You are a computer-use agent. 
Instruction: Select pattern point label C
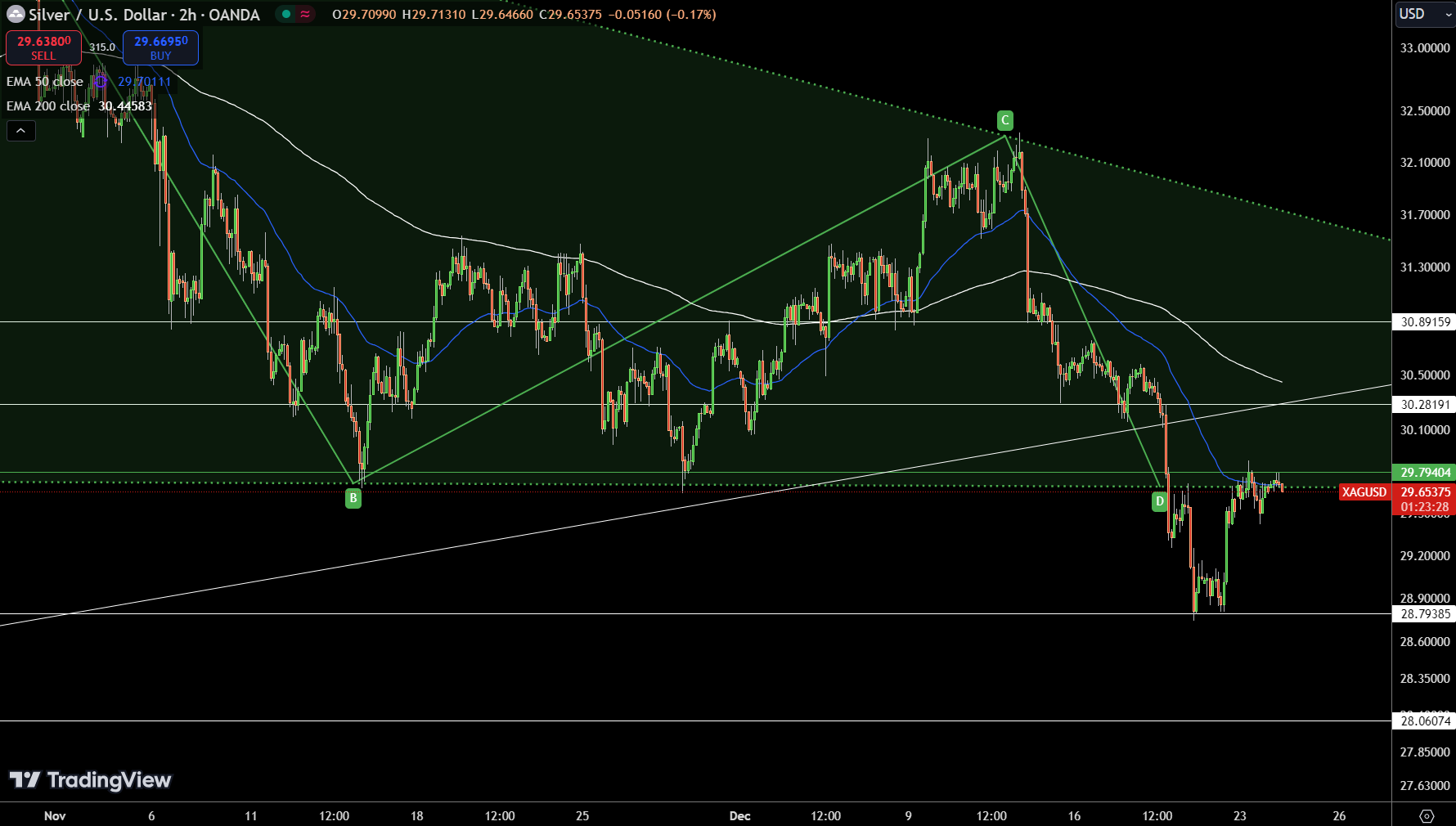point(1005,120)
